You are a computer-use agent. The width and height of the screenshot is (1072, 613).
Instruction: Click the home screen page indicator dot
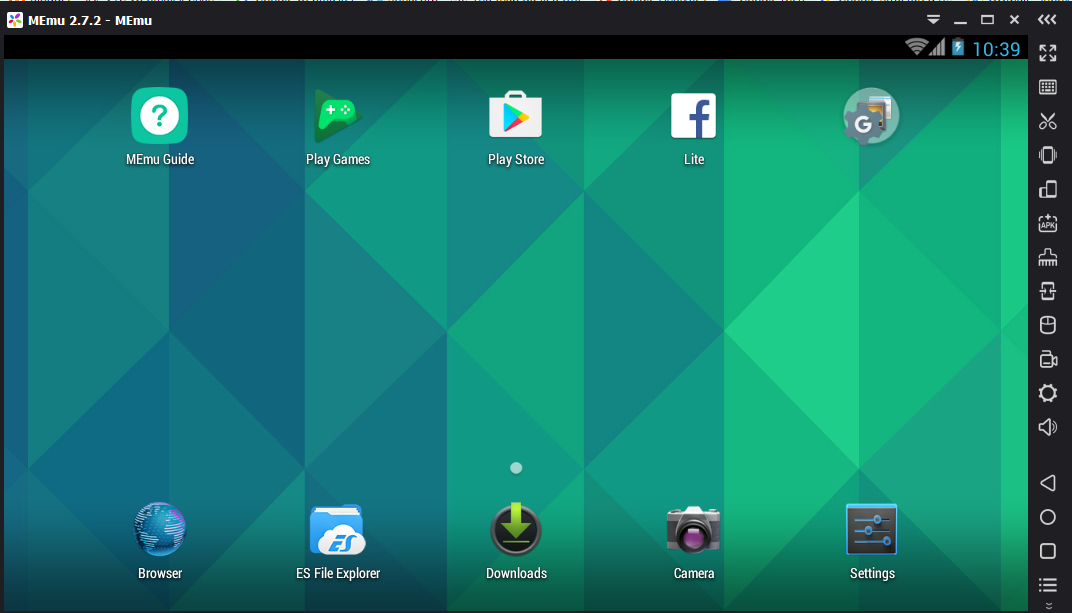pyautogui.click(x=516, y=468)
